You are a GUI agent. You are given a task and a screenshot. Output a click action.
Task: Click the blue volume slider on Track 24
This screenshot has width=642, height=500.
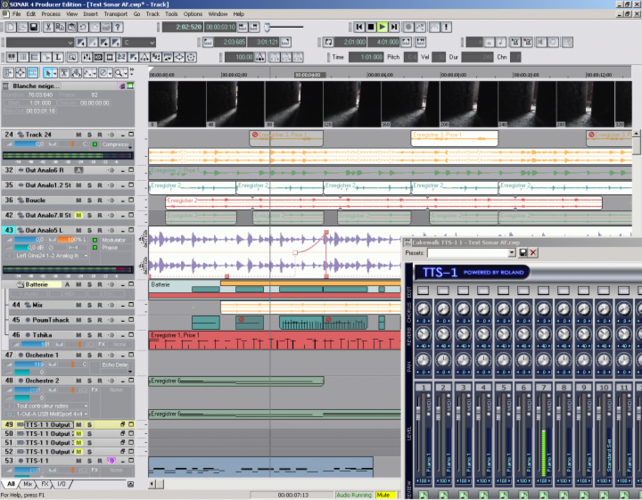(29, 144)
